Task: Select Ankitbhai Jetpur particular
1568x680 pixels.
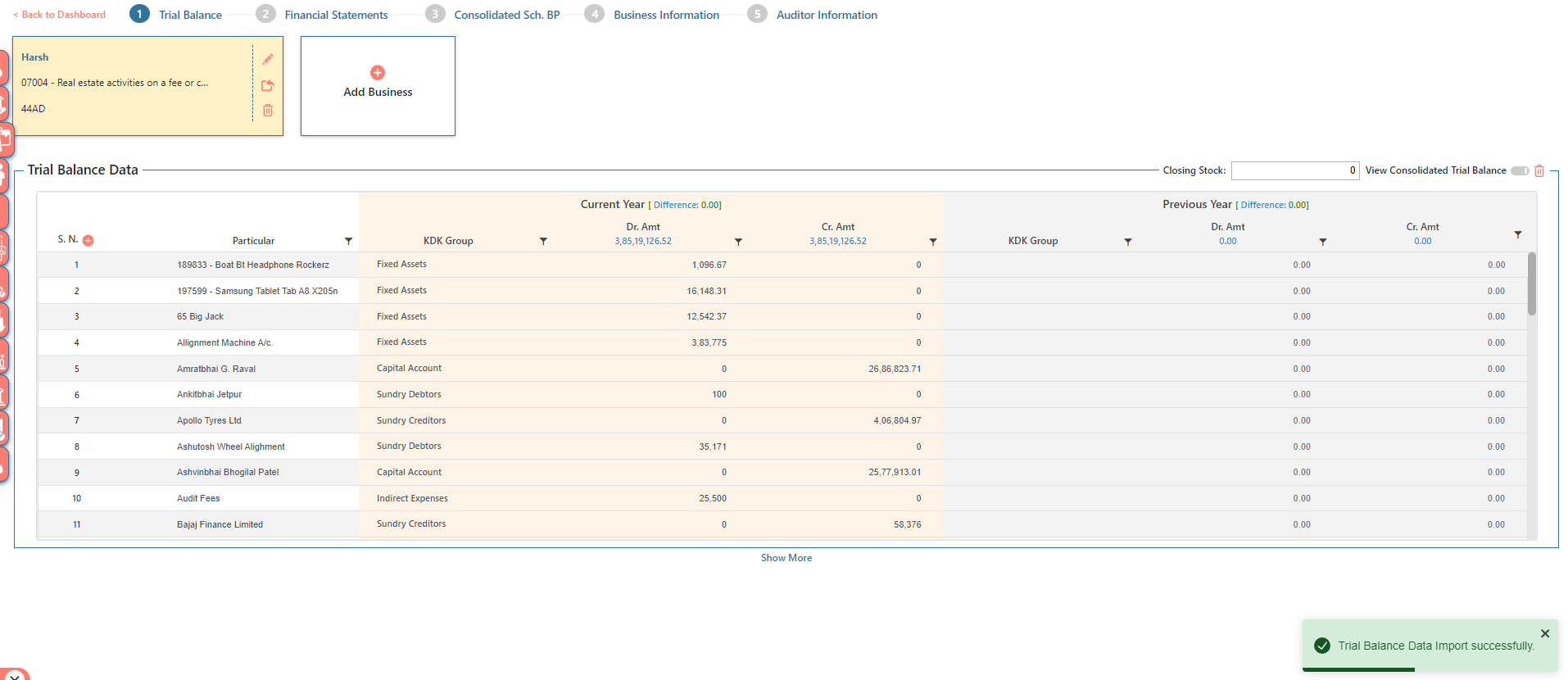Action: tap(209, 394)
